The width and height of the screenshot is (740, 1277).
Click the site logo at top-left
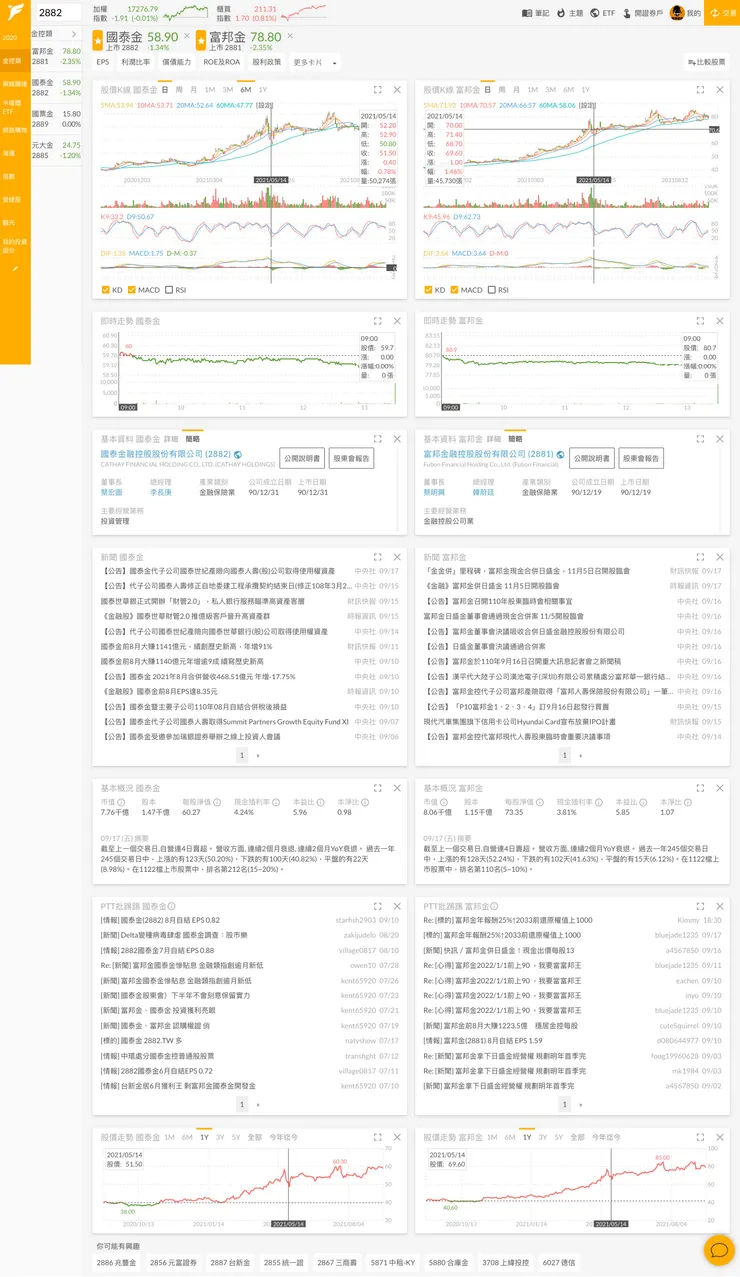(x=14, y=12)
